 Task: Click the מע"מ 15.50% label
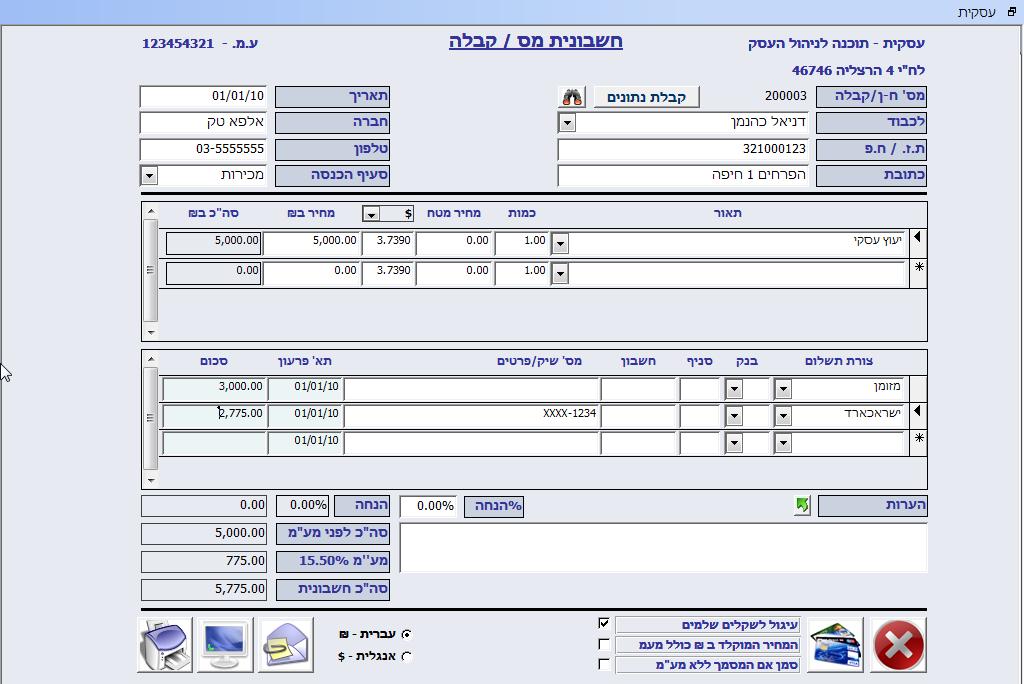(333, 562)
